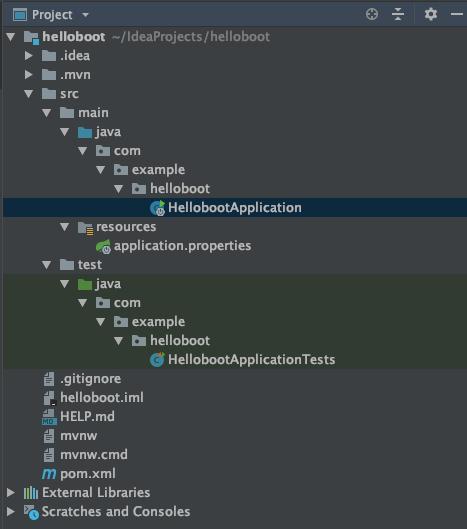Expand the .mvn folder arrow
The image size is (467, 529).
[x=29, y=75]
